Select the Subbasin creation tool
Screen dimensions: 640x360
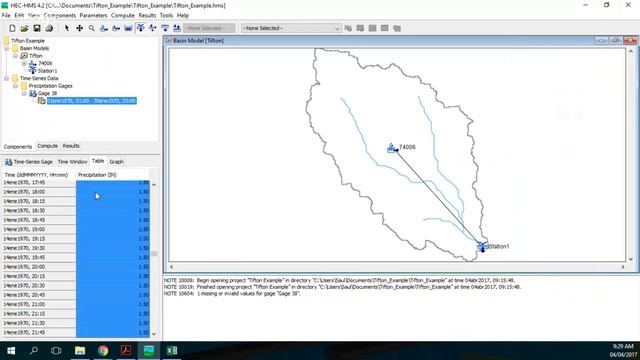pos(104,28)
